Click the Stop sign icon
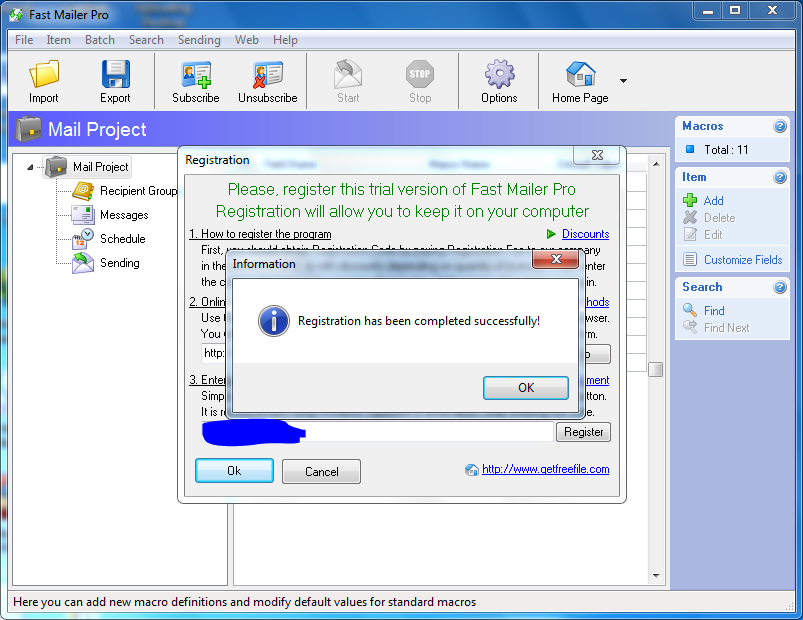Image resolution: width=803 pixels, height=620 pixels. point(420,74)
